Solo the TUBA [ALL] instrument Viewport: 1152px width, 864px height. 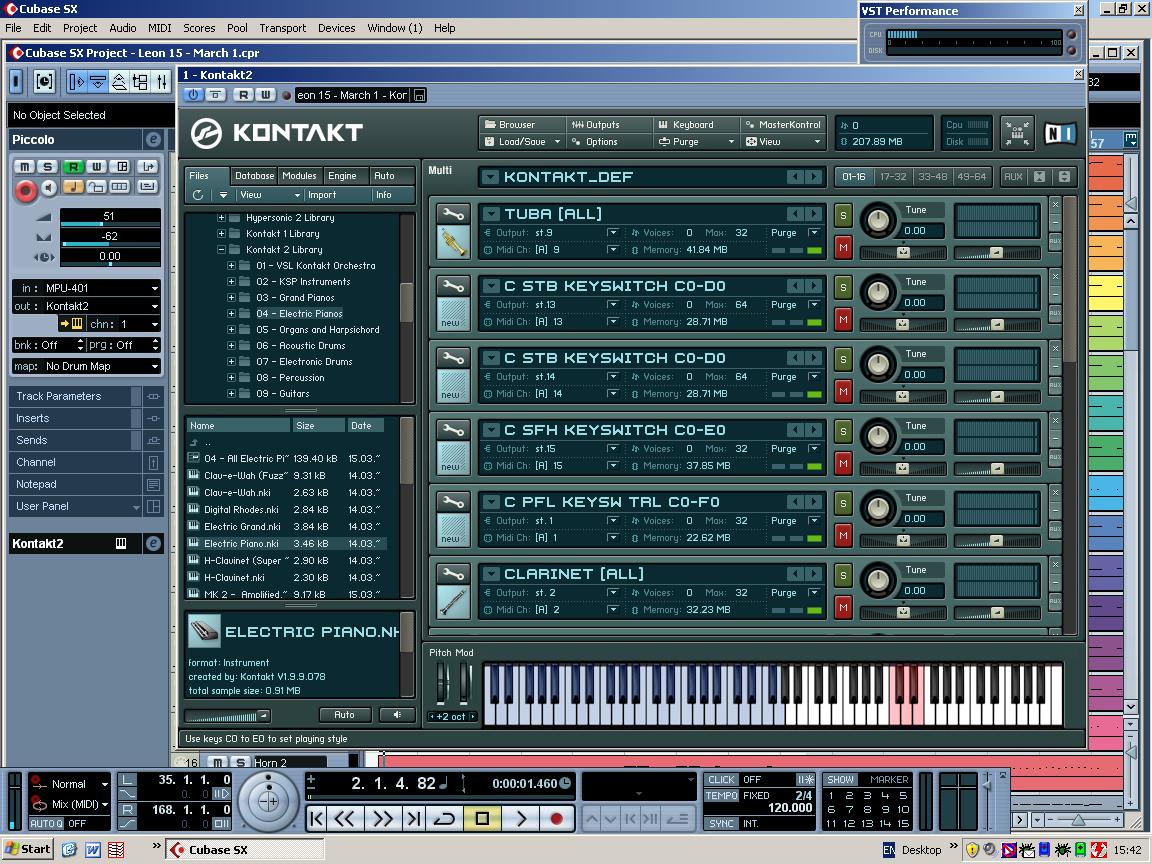[x=842, y=216]
